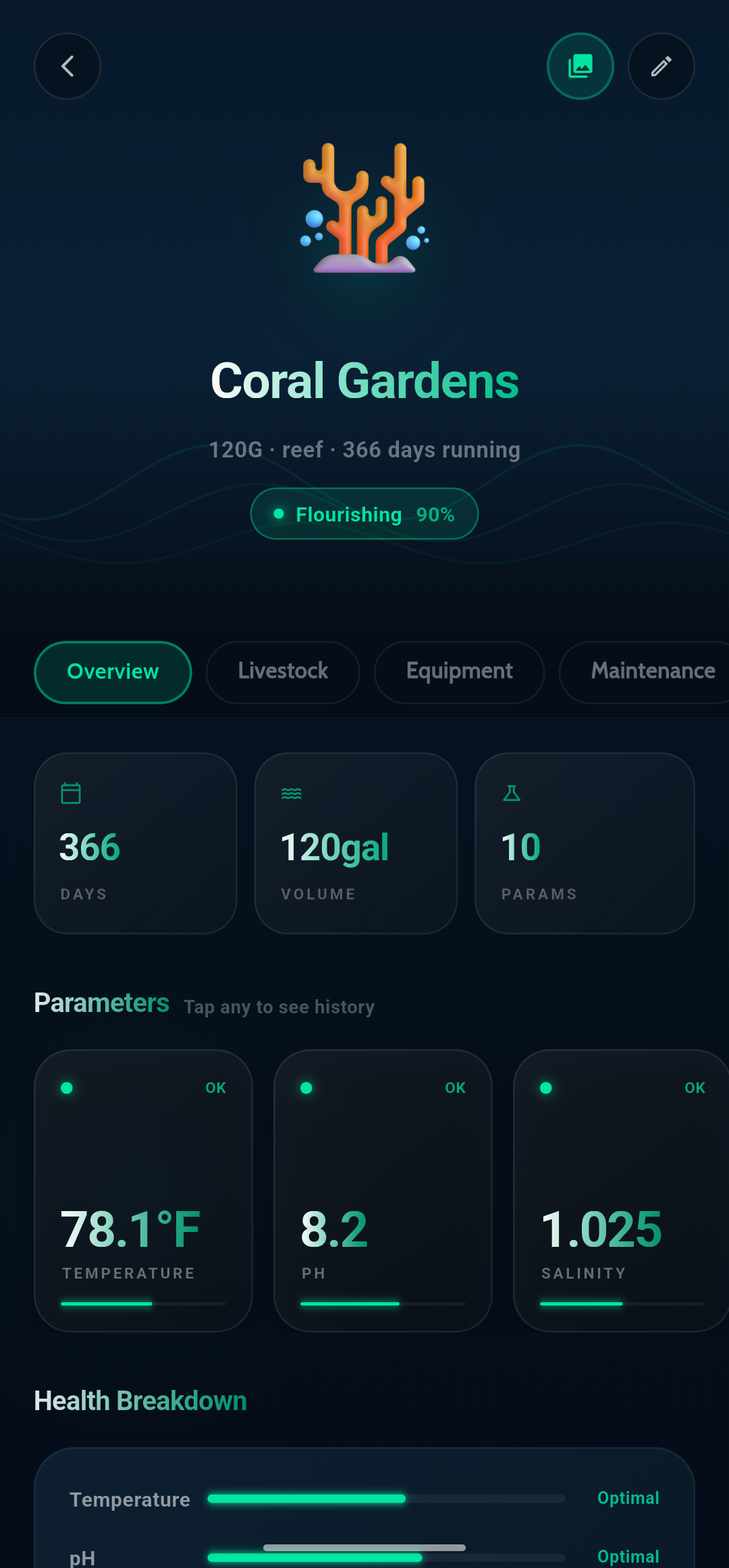Click the Temperature health breakdown progress bar
The width and height of the screenshot is (729, 1568).
(x=386, y=1499)
